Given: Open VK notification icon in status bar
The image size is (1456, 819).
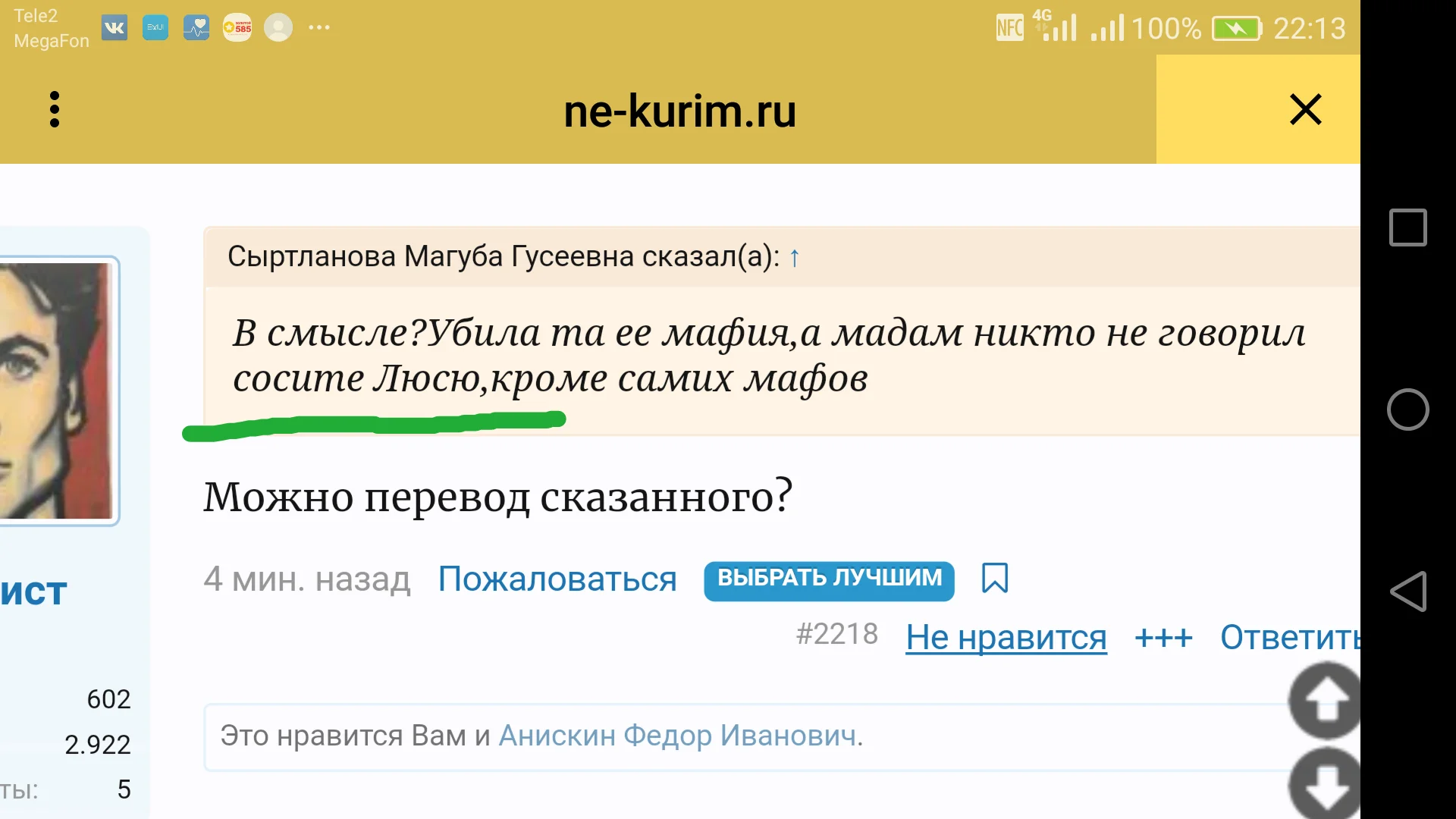Looking at the screenshot, I should [115, 28].
